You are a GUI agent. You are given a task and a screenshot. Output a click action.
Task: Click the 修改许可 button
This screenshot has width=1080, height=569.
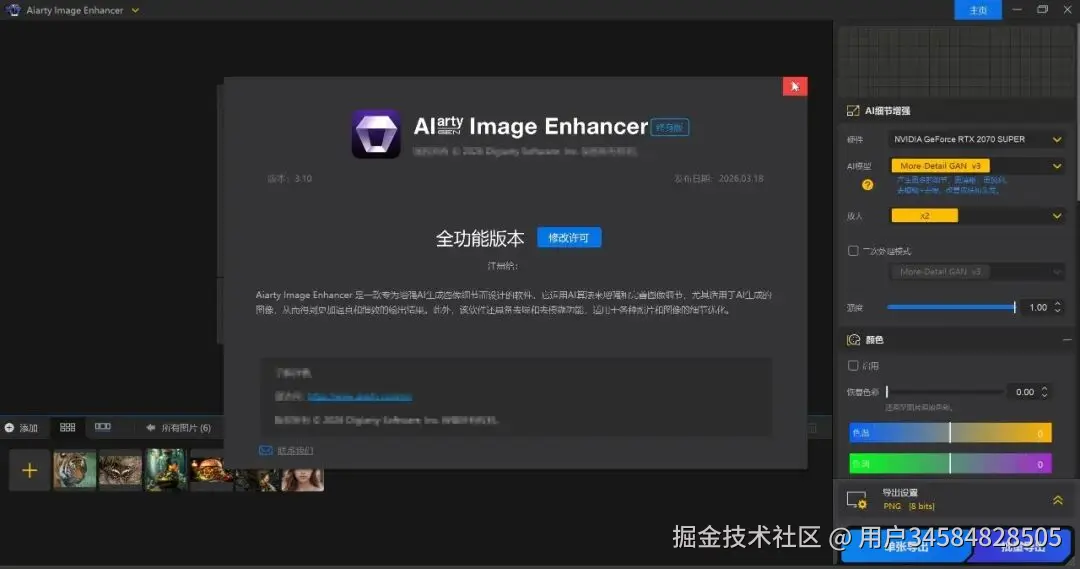(569, 238)
